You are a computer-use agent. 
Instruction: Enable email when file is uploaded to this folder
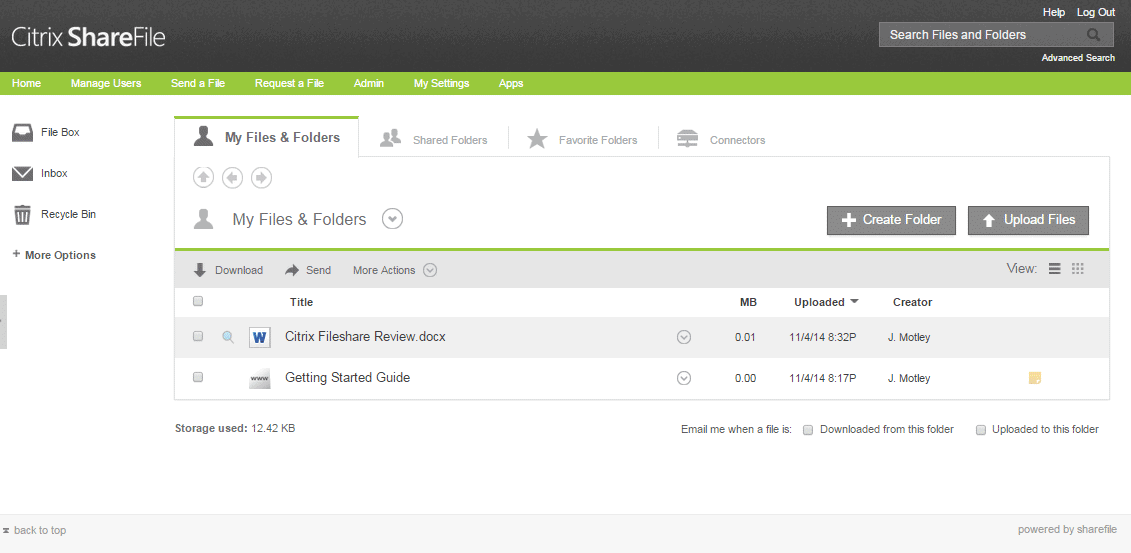click(980, 430)
